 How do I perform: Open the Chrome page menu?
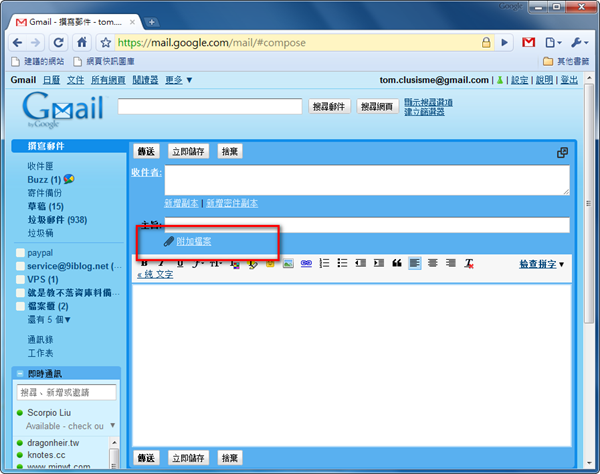point(553,42)
